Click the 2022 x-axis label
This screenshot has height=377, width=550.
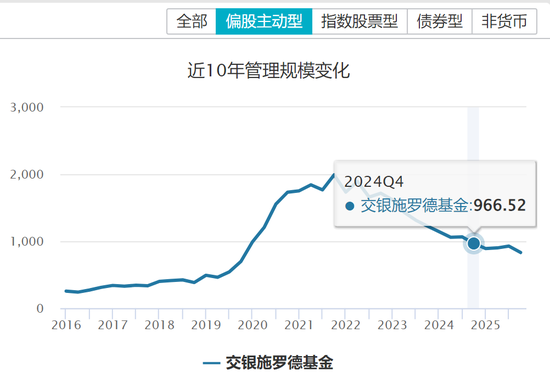tap(346, 325)
